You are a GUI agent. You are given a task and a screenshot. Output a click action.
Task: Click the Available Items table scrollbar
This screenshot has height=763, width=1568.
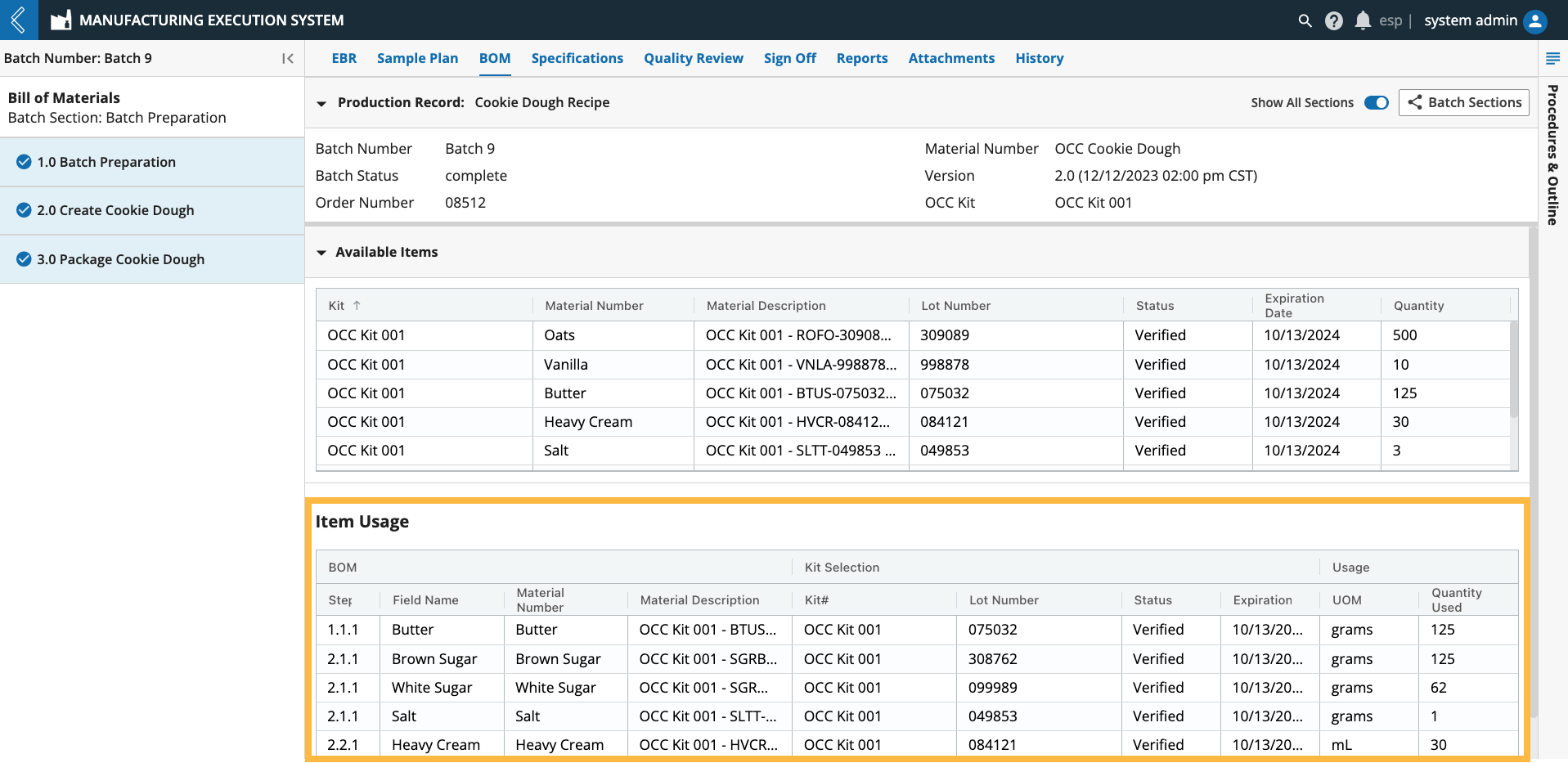tap(1513, 369)
